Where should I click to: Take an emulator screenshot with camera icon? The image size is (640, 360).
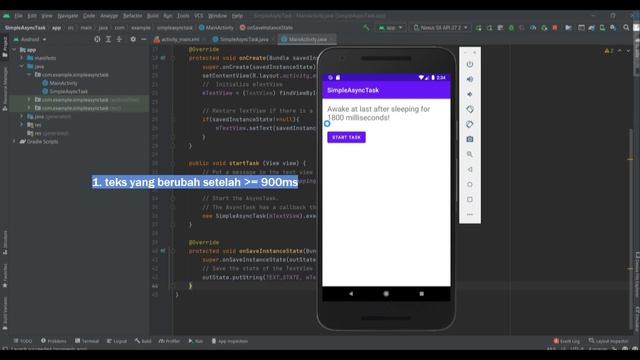[470, 139]
